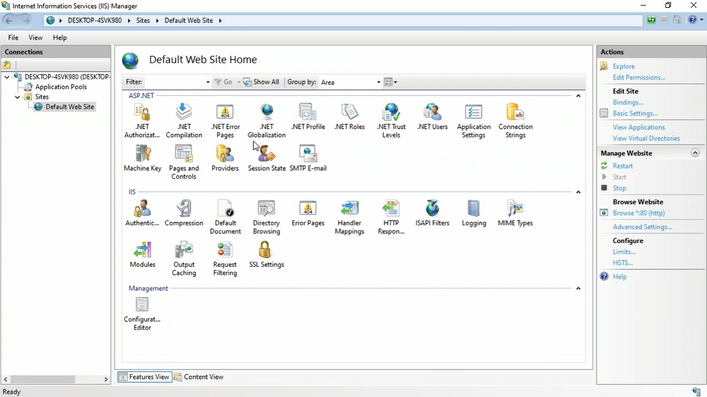Collapse the IIS group
Viewport: 707px width, 397px height.
click(x=578, y=192)
